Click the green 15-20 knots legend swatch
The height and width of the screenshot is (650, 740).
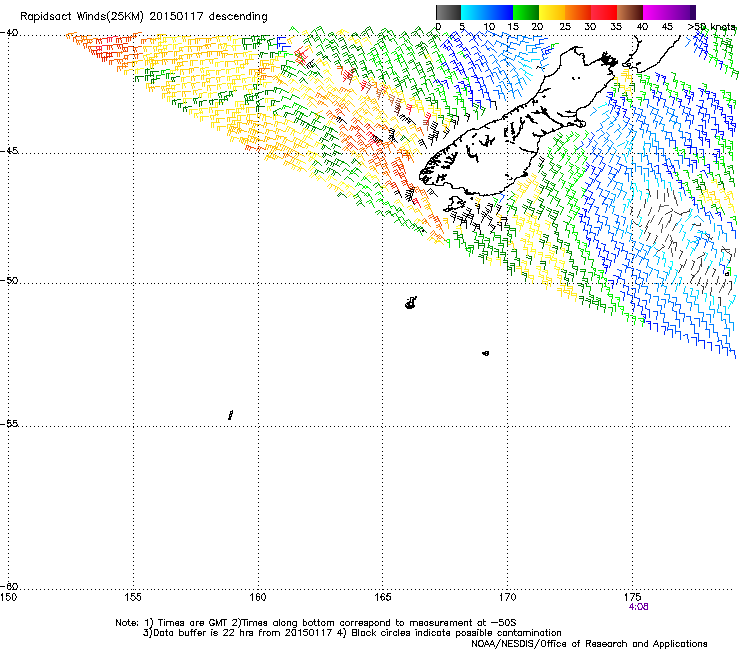526,12
